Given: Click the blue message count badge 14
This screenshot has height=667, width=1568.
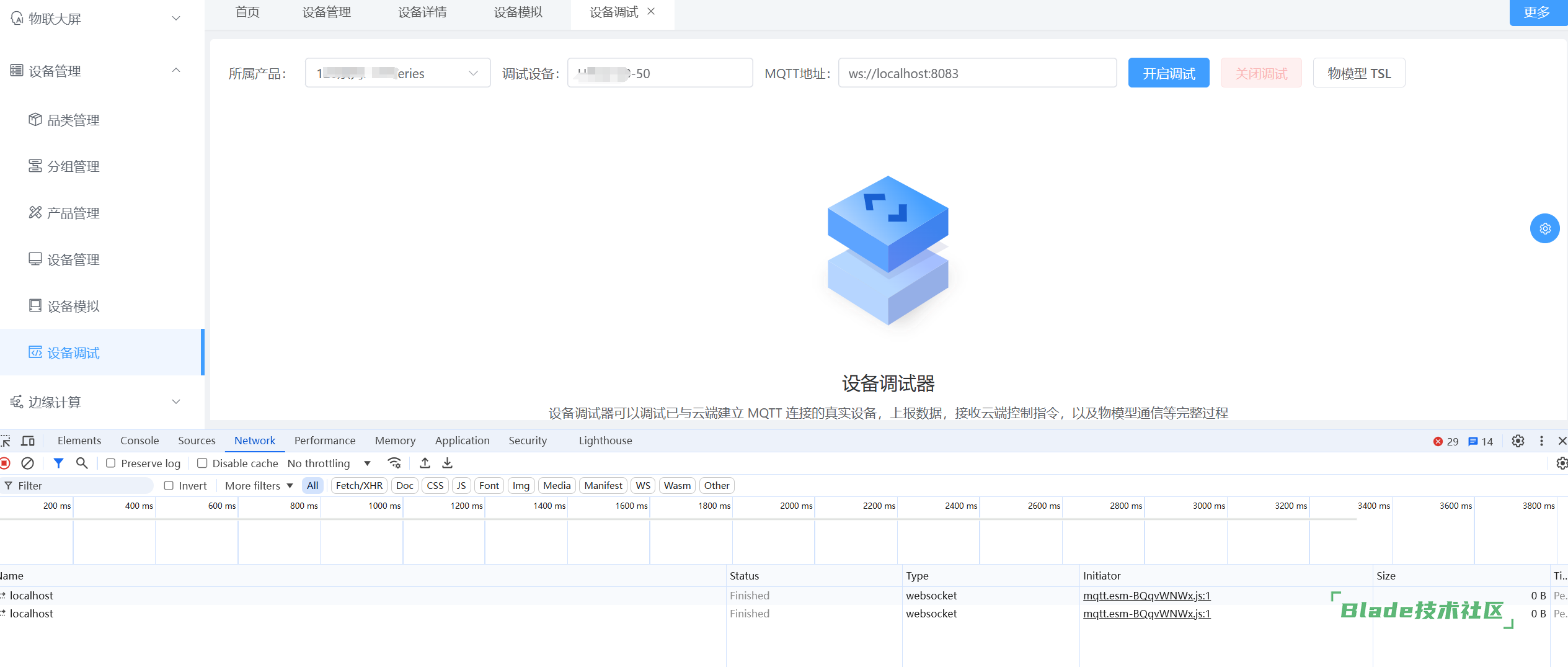Looking at the screenshot, I should [x=1481, y=441].
